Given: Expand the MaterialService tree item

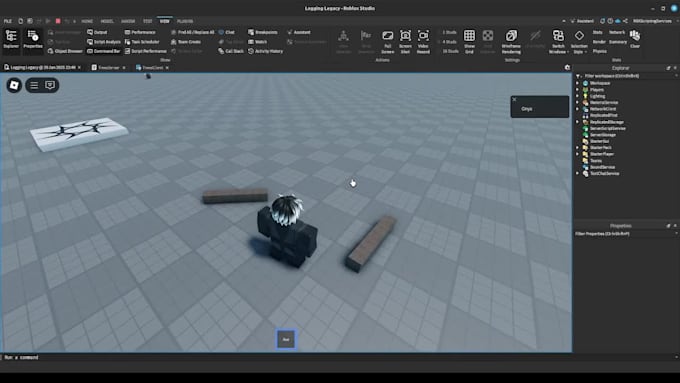Looking at the screenshot, I should point(577,102).
